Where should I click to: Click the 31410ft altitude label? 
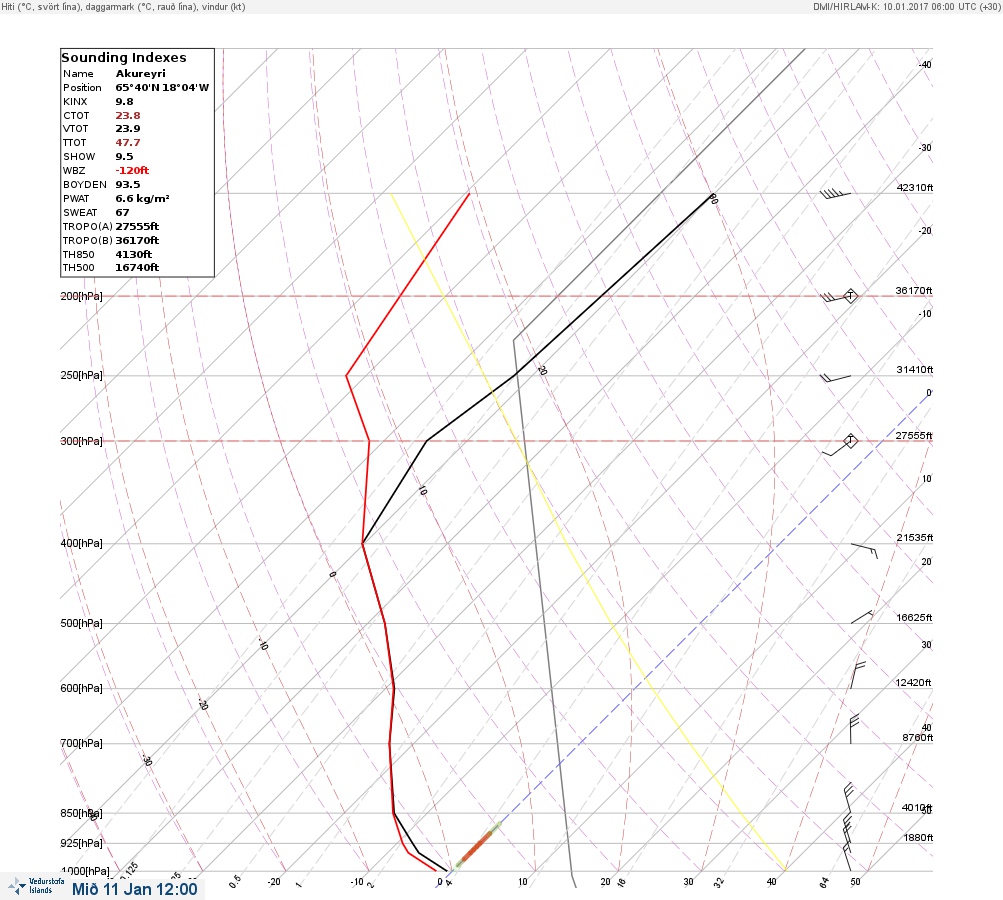[915, 370]
